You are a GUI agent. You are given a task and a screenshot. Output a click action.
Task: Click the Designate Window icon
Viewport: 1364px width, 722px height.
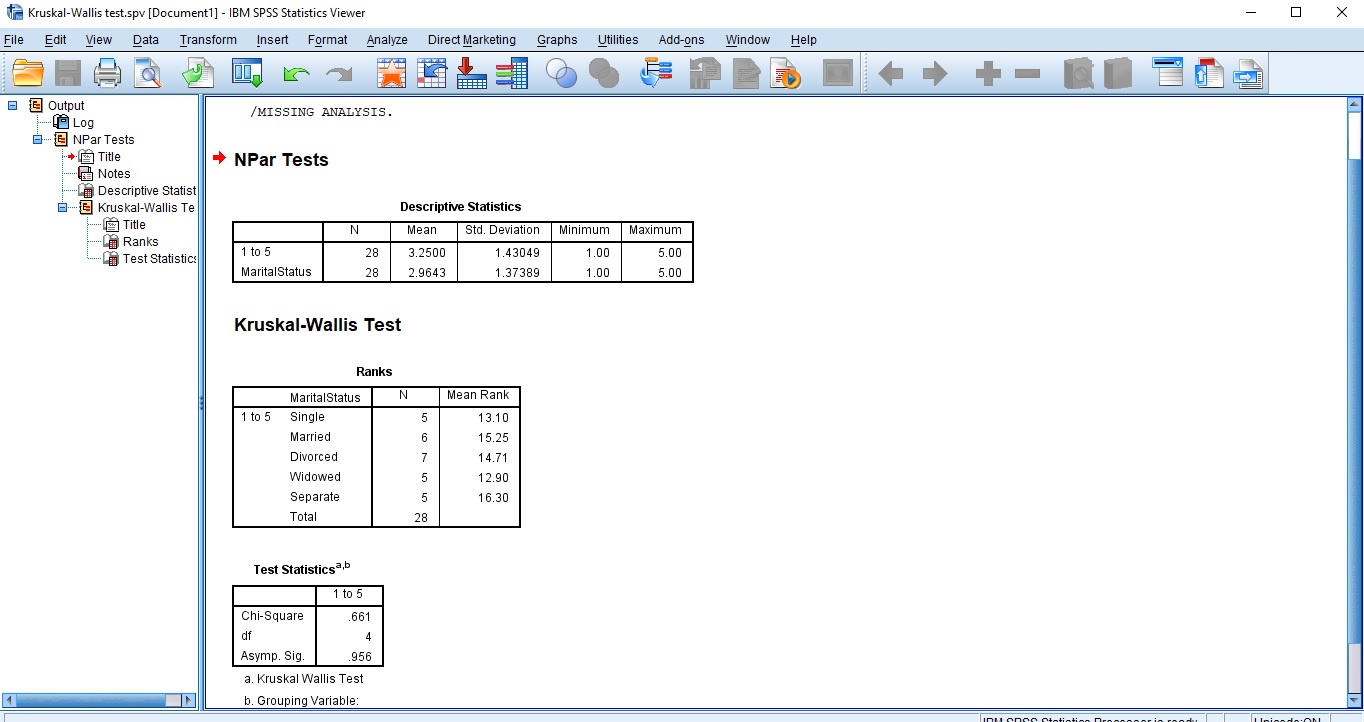1167,73
